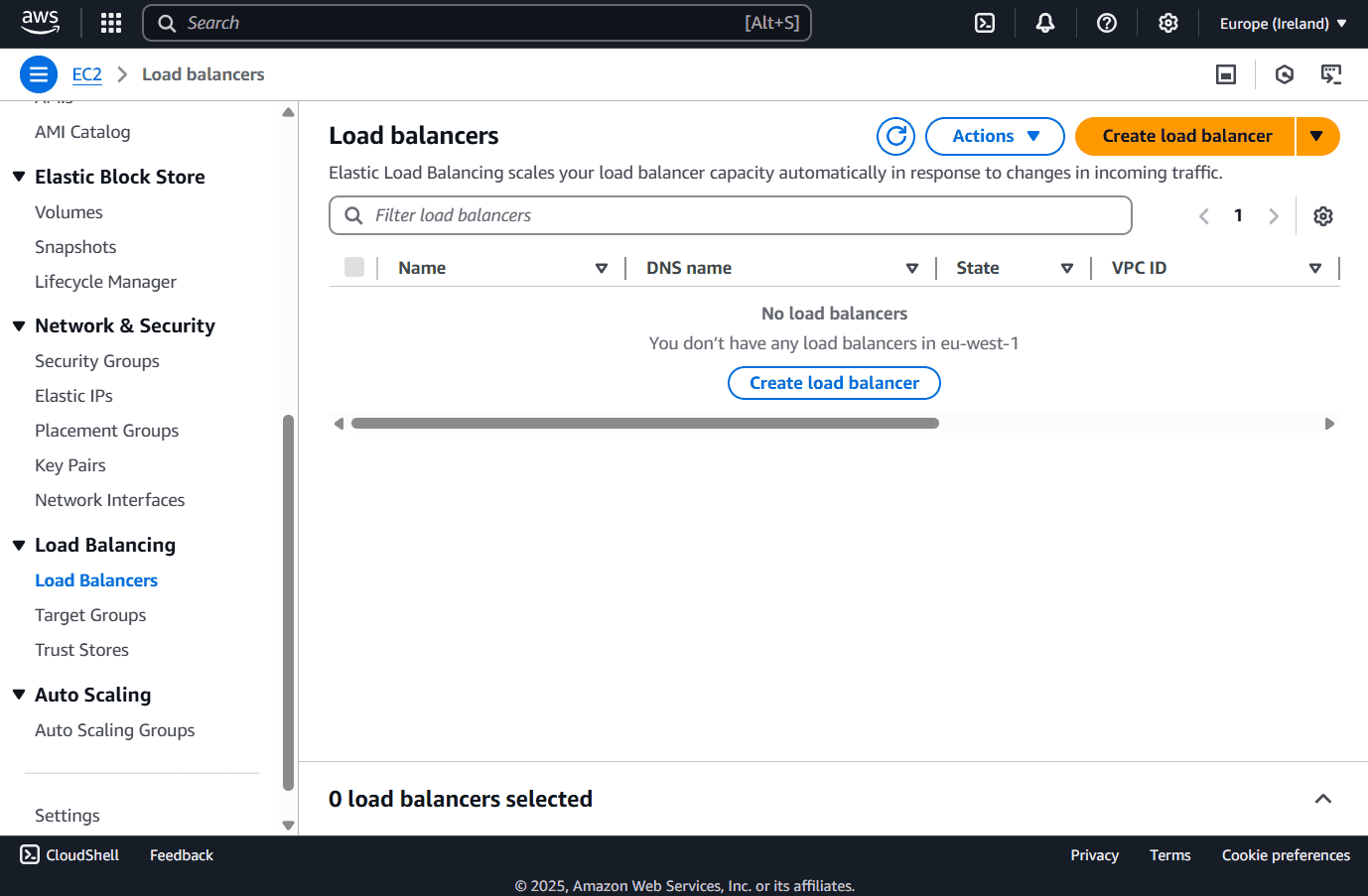Screen dimensions: 1368x896
Task: Open table preferences gear icon
Action: click(1323, 216)
